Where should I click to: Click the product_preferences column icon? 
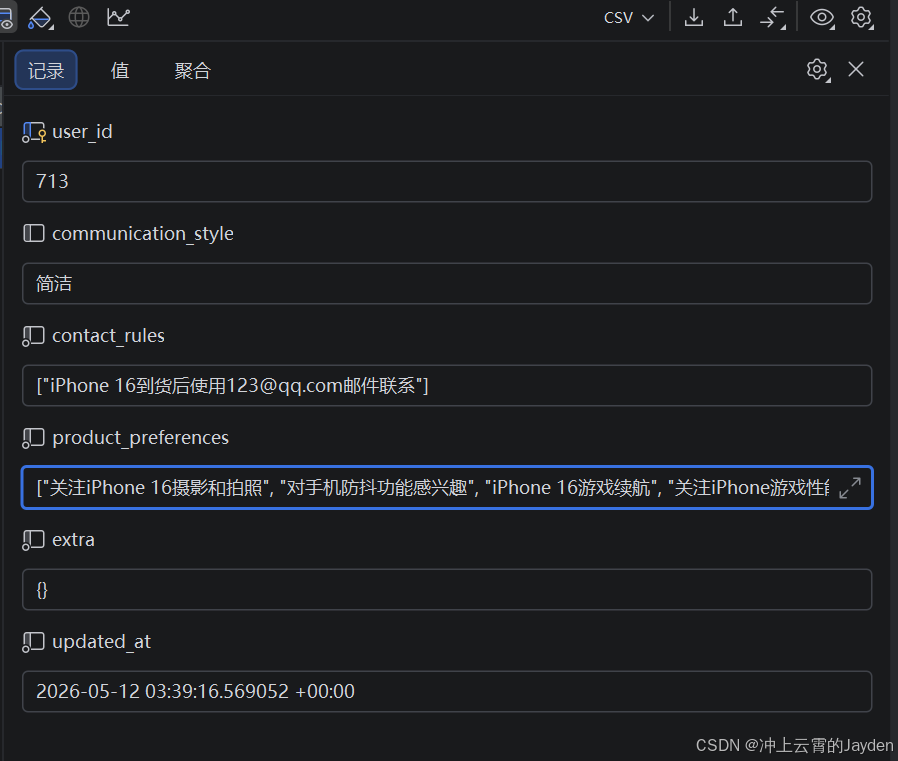click(x=33, y=438)
